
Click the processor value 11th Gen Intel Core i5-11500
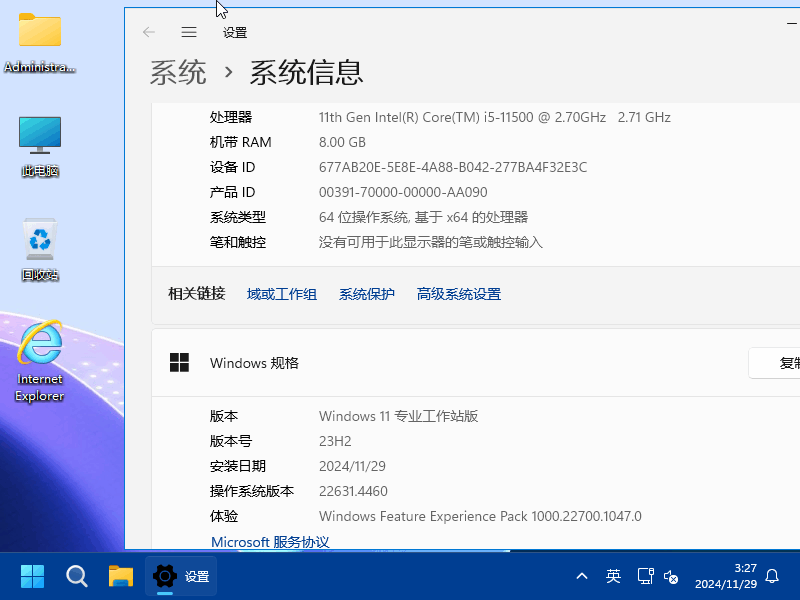(494, 117)
